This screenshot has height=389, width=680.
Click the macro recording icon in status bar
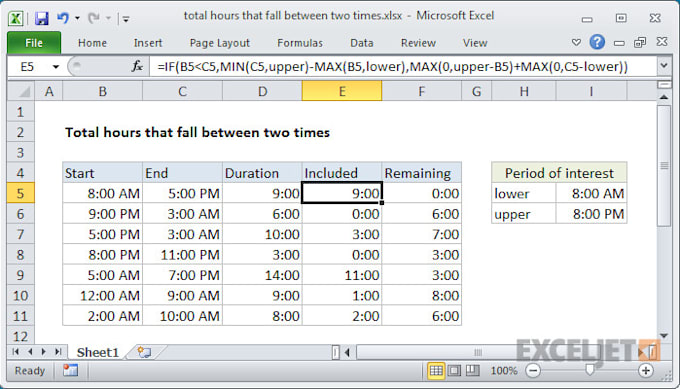[70, 370]
